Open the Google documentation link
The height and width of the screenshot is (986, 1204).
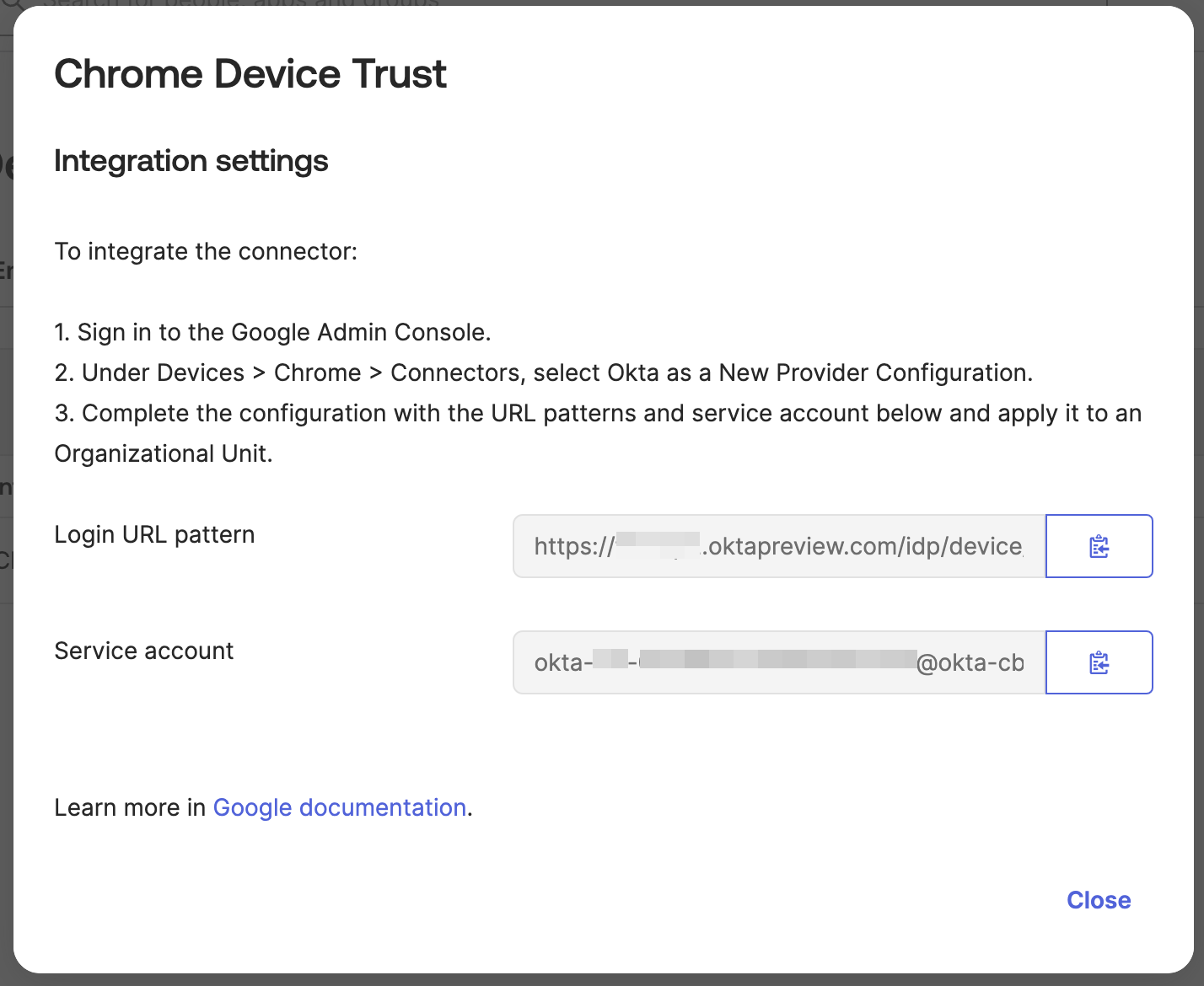point(339,807)
